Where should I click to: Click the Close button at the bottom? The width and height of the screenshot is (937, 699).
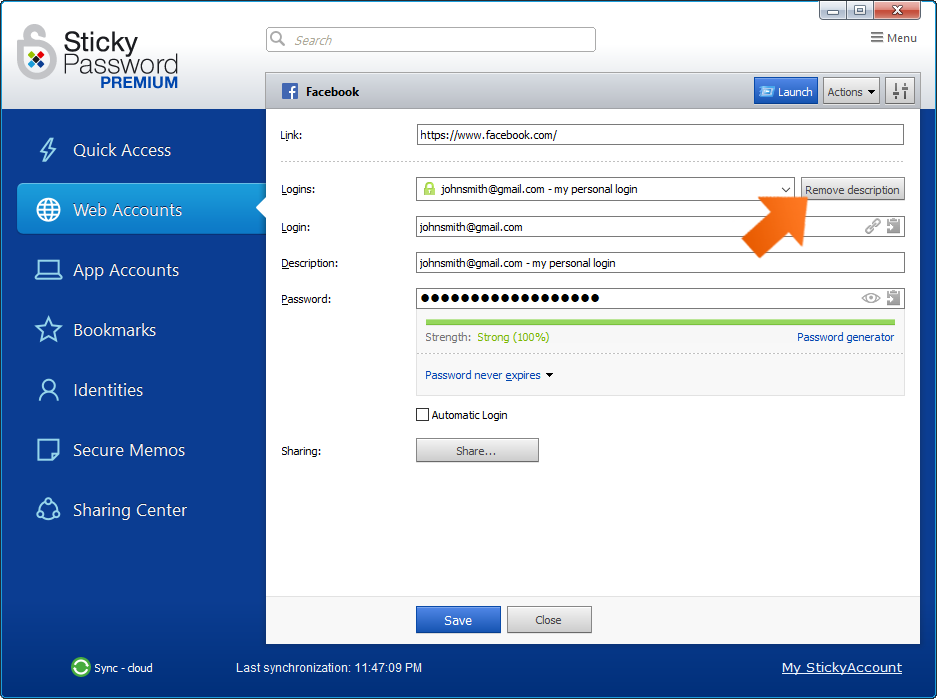tap(549, 620)
